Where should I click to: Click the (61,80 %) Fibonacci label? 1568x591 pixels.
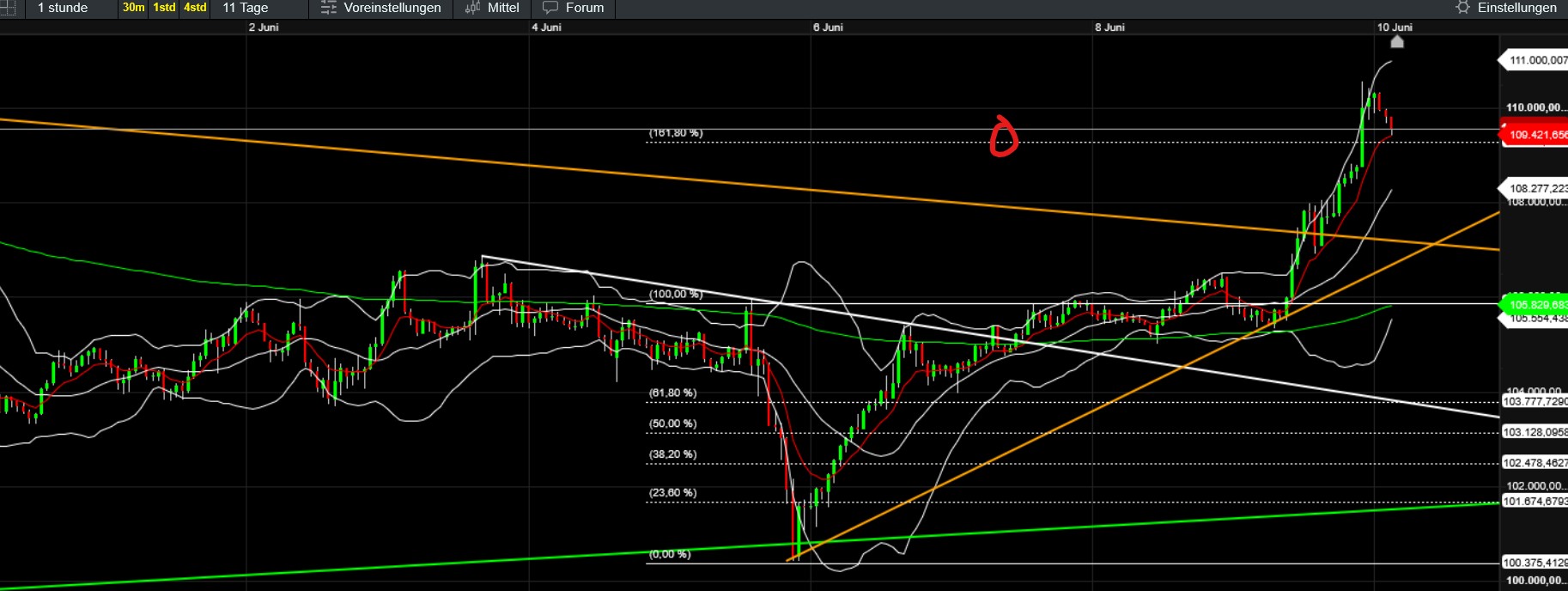(x=673, y=393)
